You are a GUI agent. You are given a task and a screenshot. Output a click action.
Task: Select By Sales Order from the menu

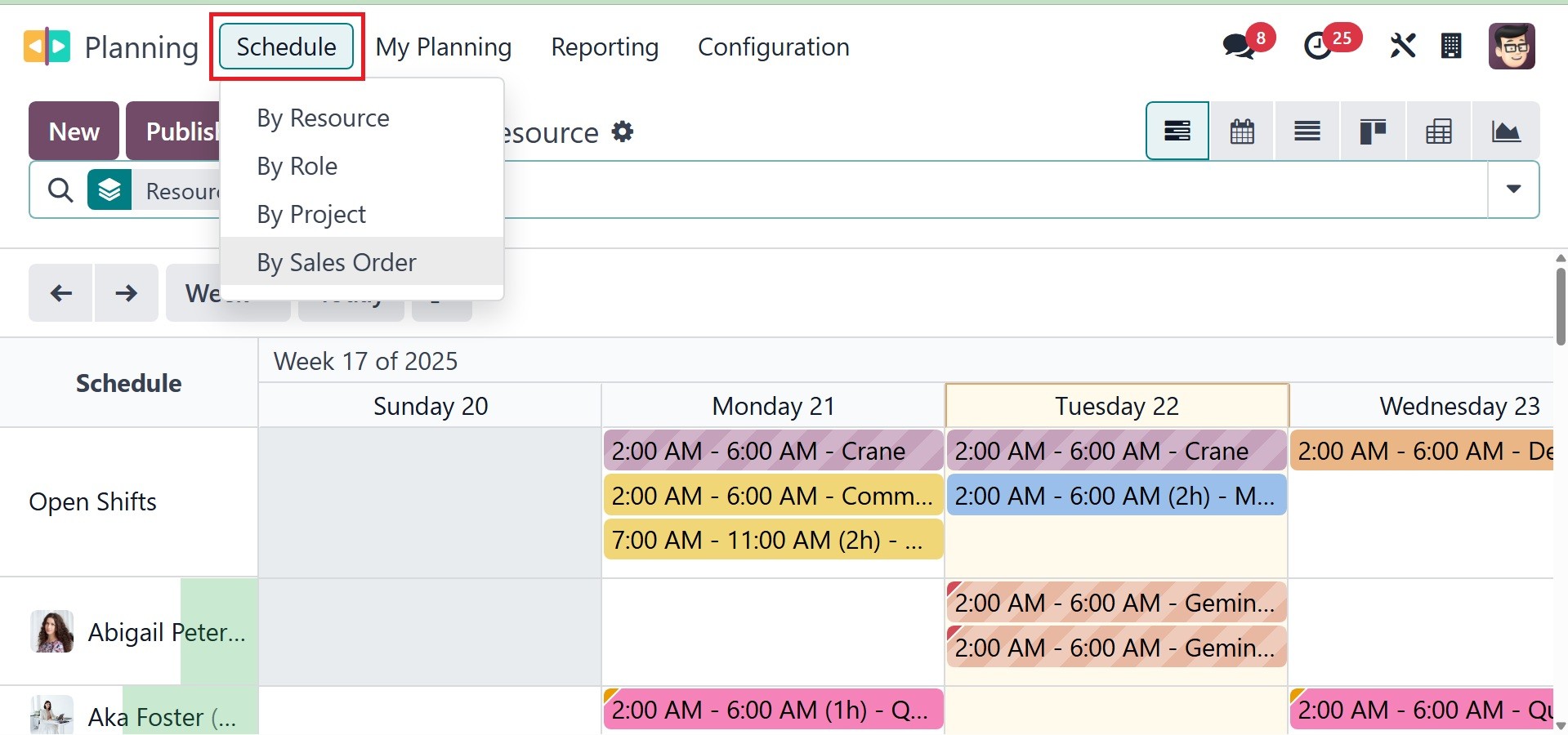pyautogui.click(x=337, y=262)
